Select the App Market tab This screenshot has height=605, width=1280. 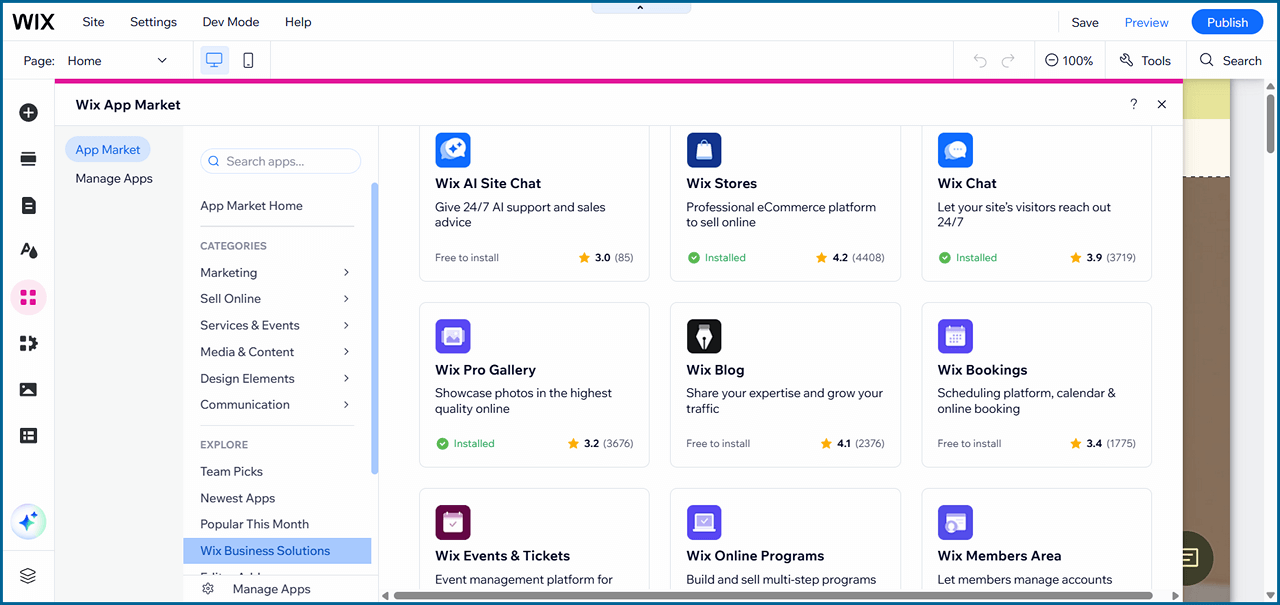click(108, 150)
